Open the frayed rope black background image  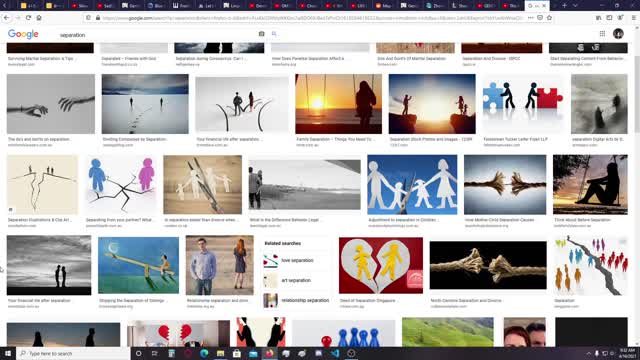click(x=488, y=265)
